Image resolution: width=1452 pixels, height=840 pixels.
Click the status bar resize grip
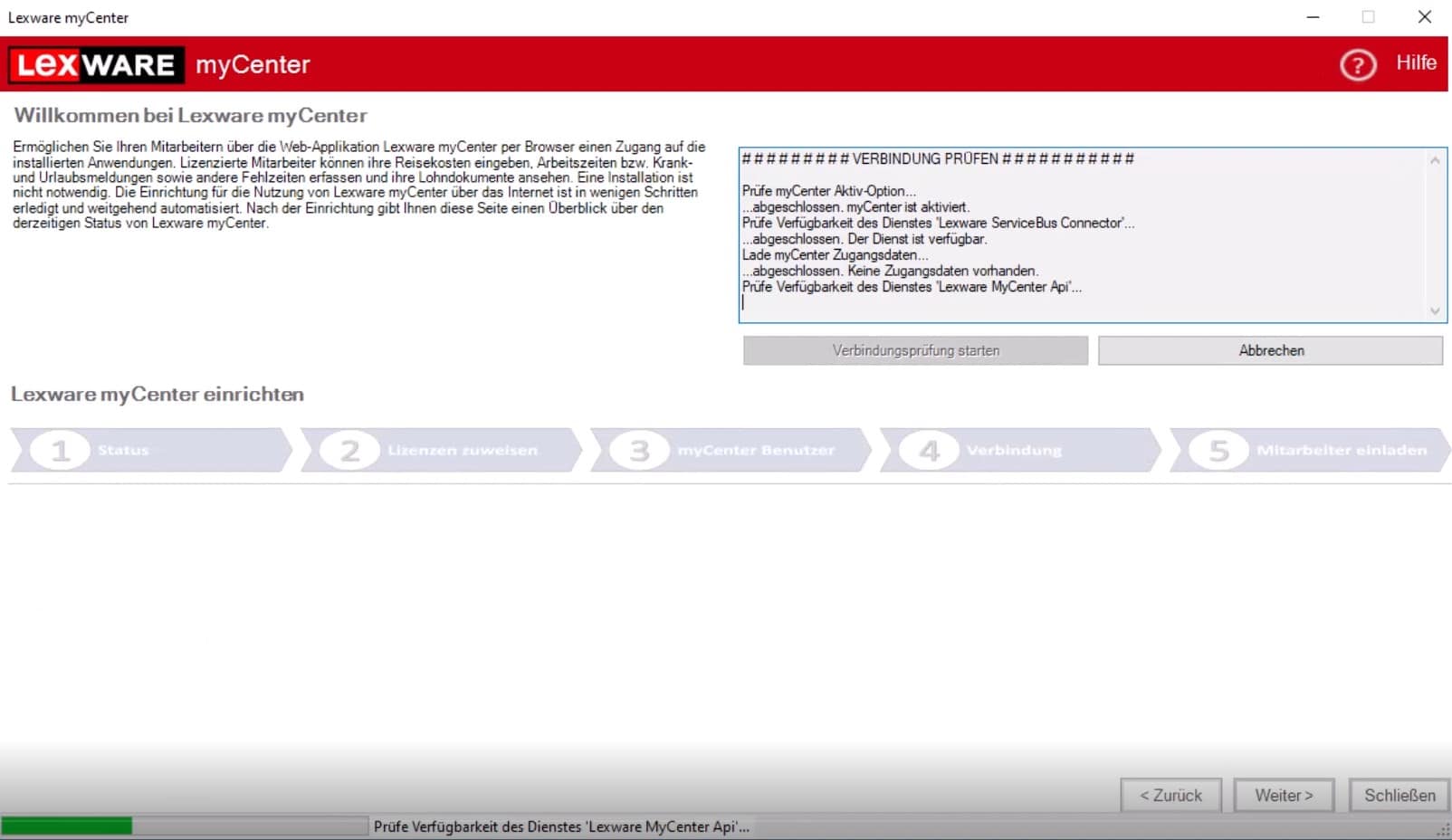click(x=1443, y=830)
